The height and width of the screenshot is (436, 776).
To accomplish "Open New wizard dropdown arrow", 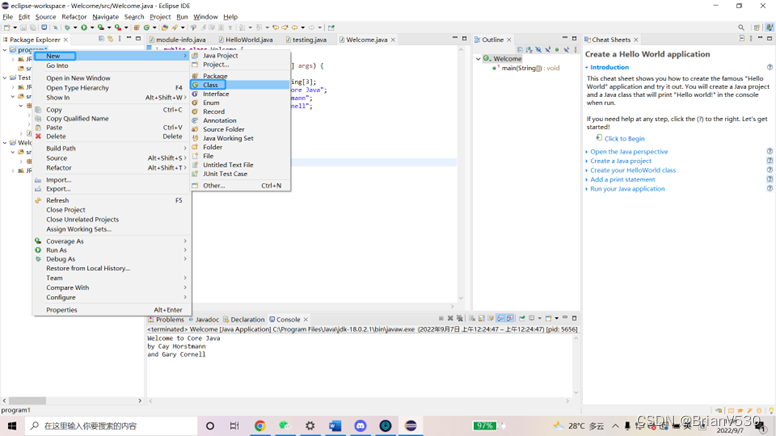I will [x=15, y=28].
